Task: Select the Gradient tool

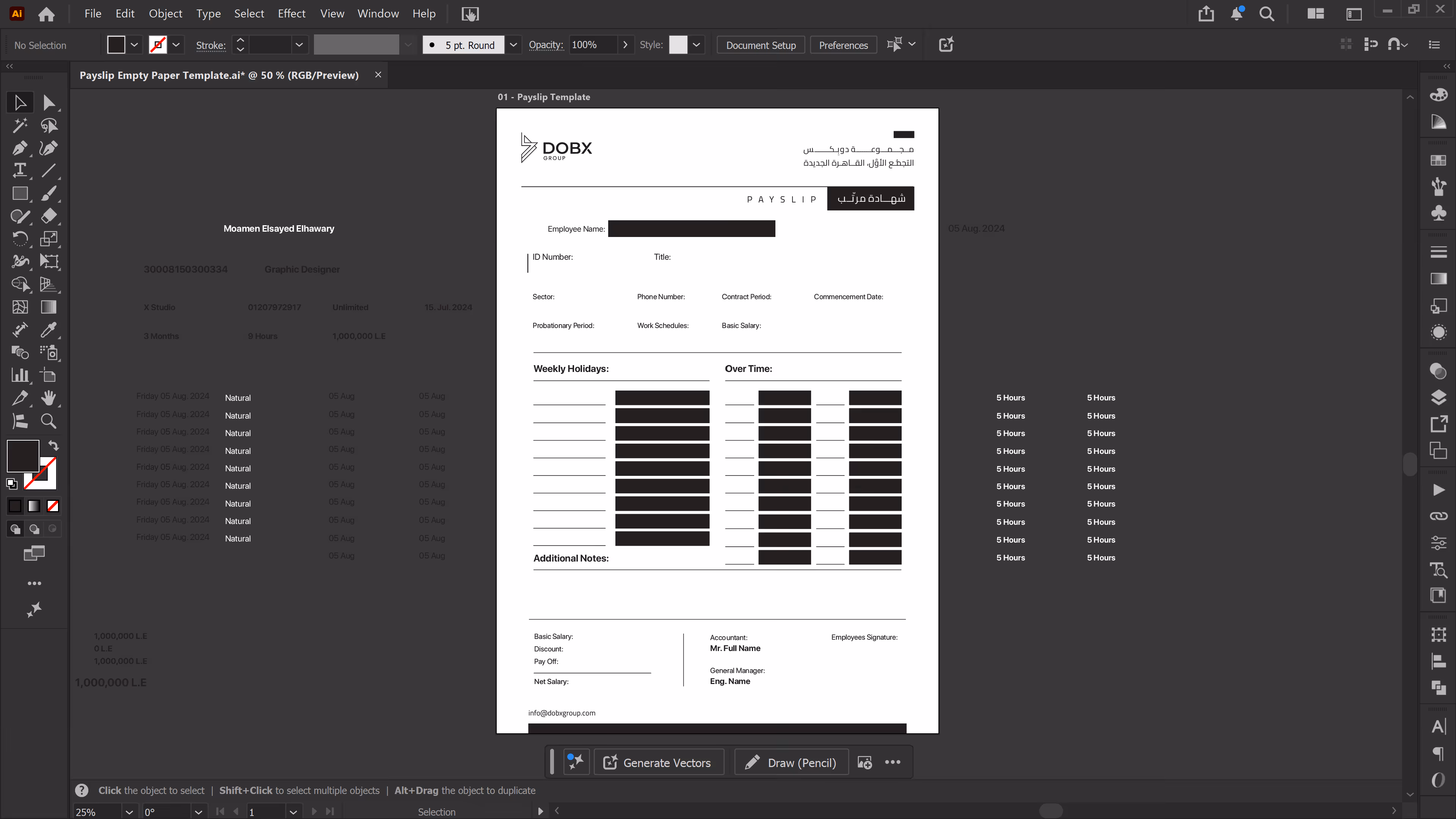Action: coord(49,307)
